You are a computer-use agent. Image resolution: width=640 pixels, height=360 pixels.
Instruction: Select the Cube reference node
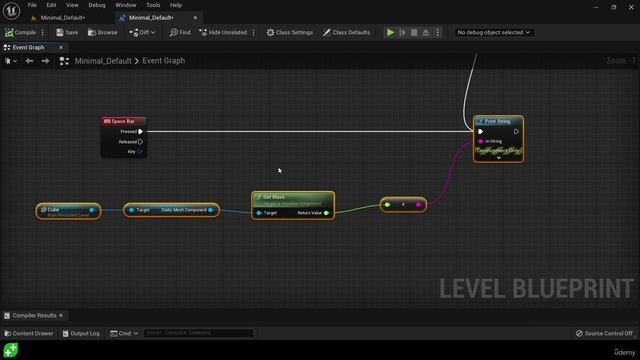(68, 211)
